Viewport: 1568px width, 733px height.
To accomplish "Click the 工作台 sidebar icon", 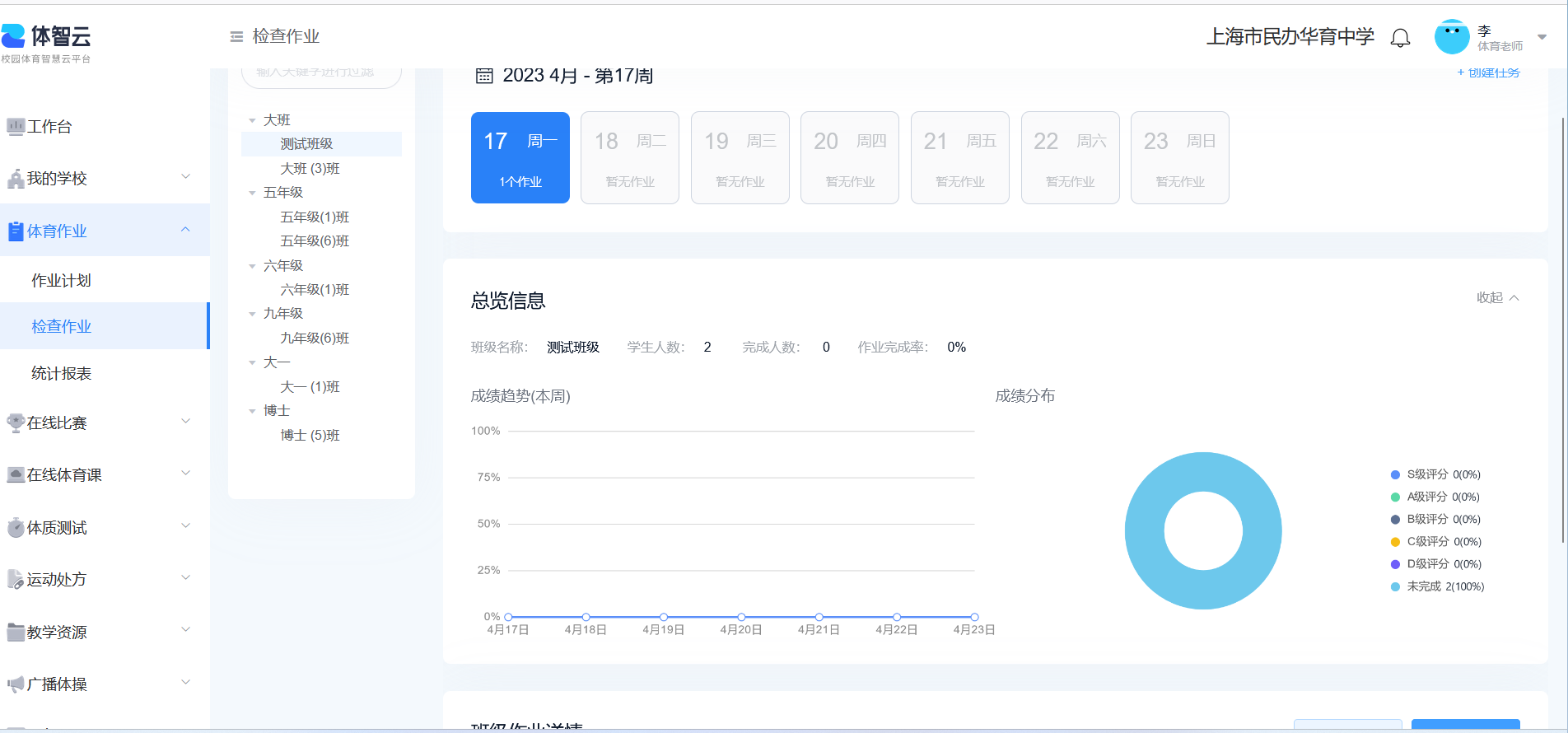I will pos(16,126).
